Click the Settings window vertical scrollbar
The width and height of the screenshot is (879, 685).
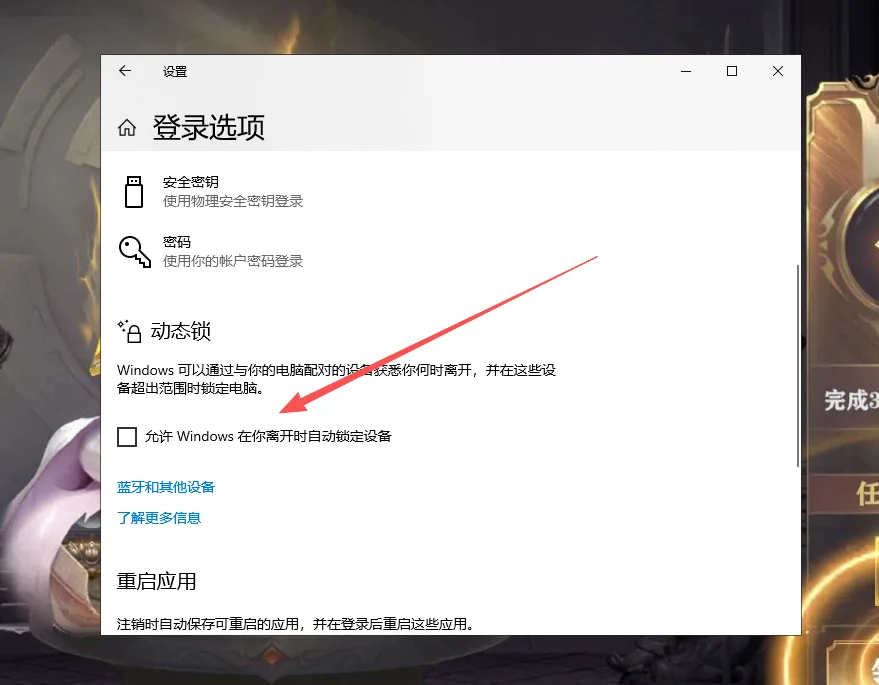coord(797,365)
